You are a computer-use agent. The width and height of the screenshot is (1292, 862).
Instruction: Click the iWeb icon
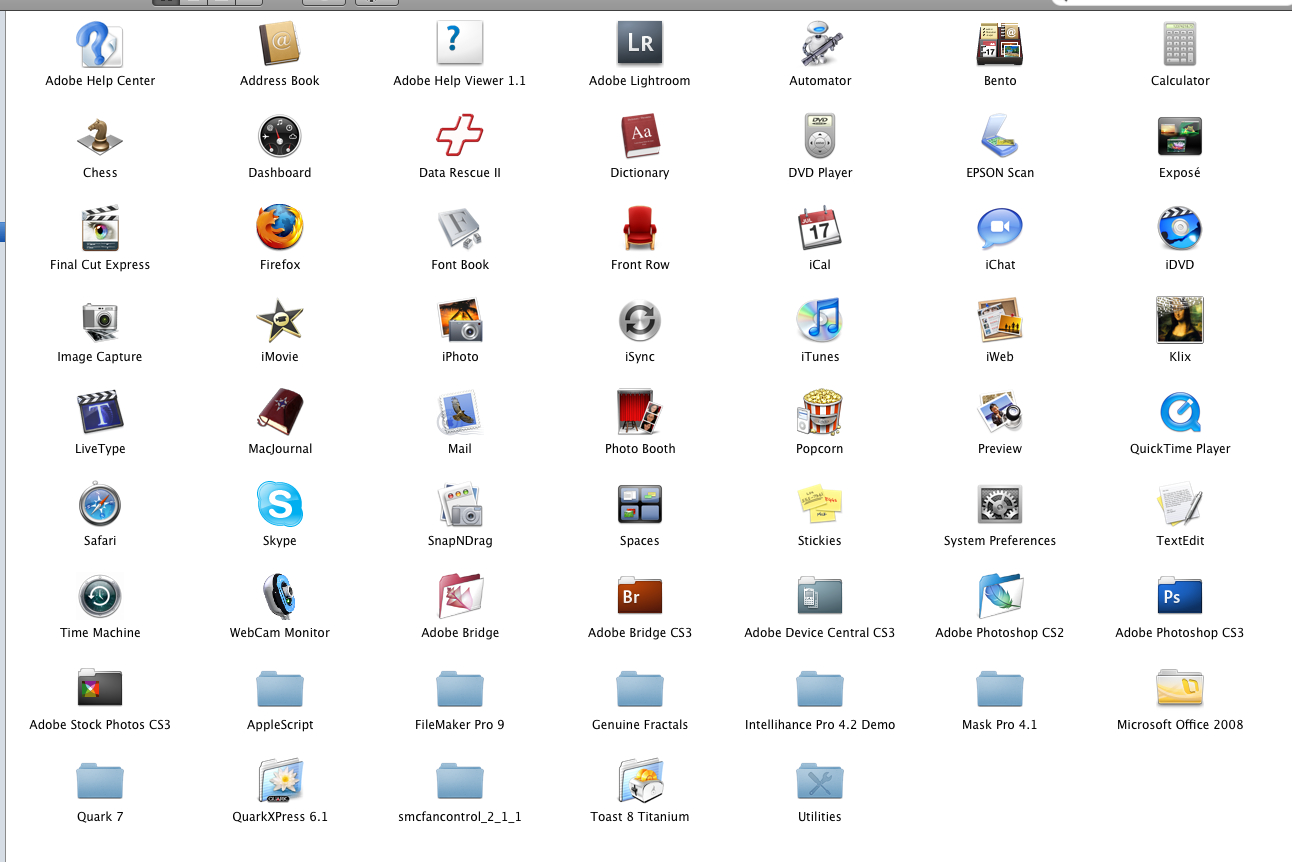(x=1000, y=320)
